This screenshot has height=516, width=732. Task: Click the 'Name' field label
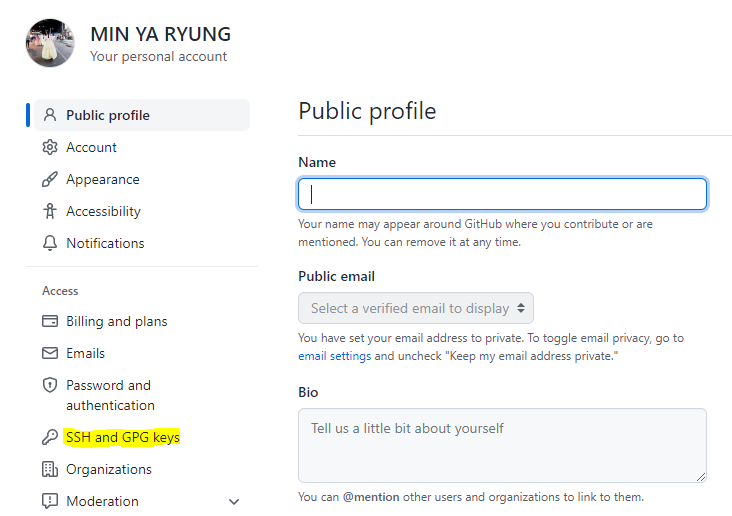click(317, 162)
